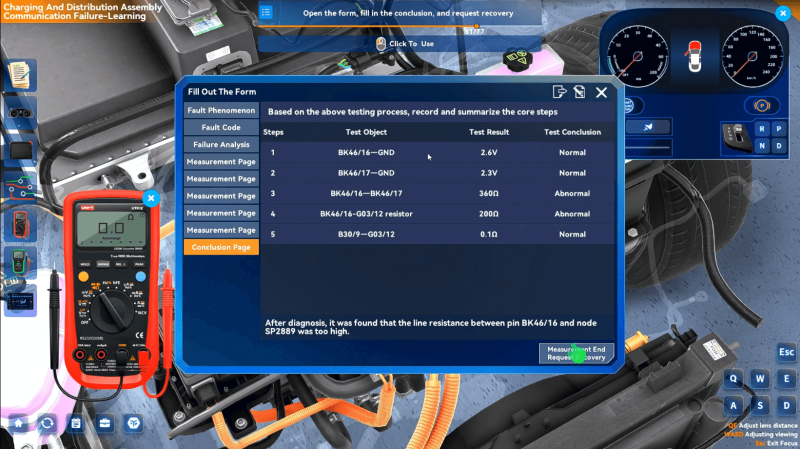
Task: Click the 'BK46/16-G03/12 resistor' cell
Action: pyautogui.click(x=366, y=214)
